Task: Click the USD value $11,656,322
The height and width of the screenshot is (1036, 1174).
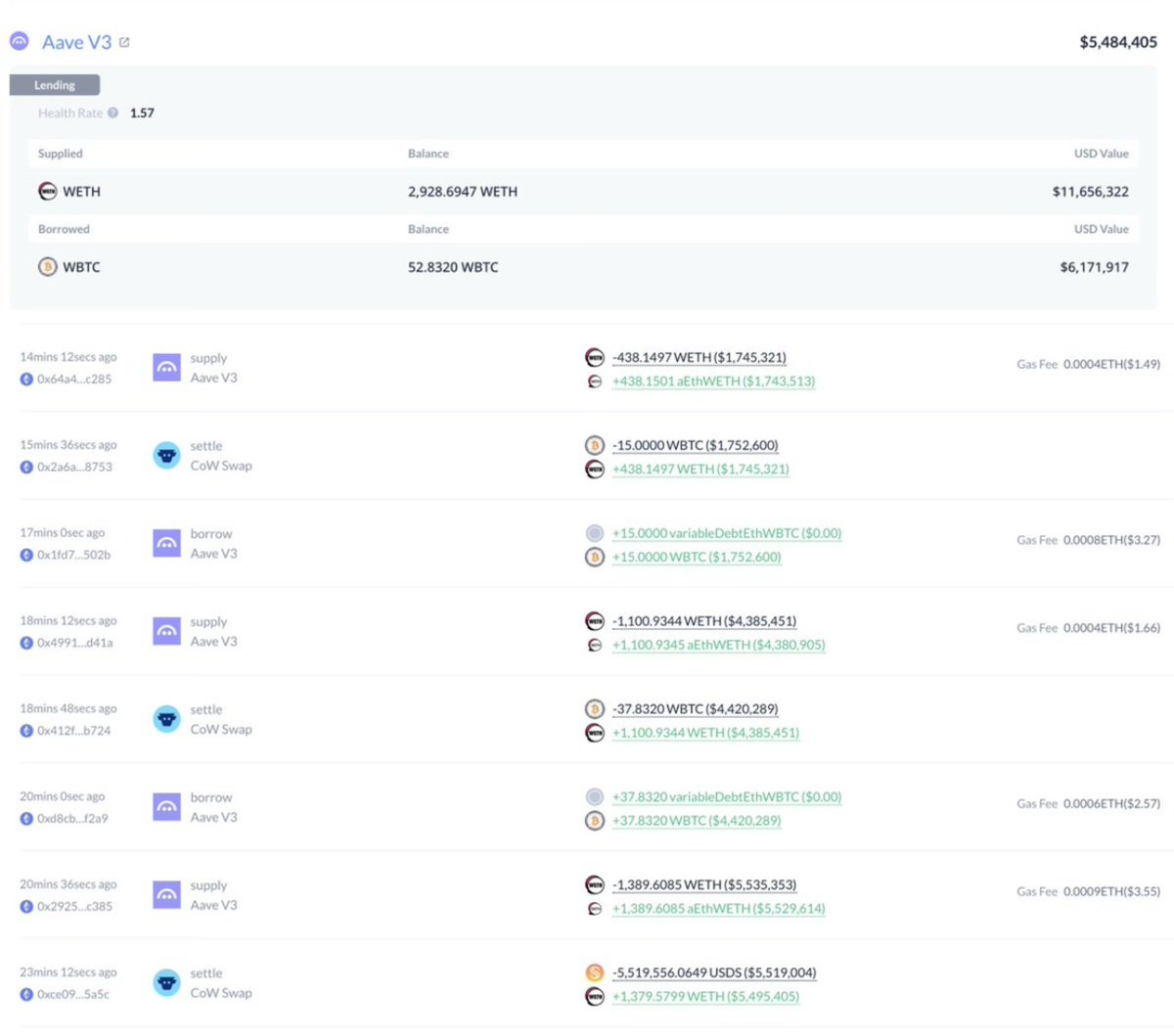Action: (x=1091, y=191)
